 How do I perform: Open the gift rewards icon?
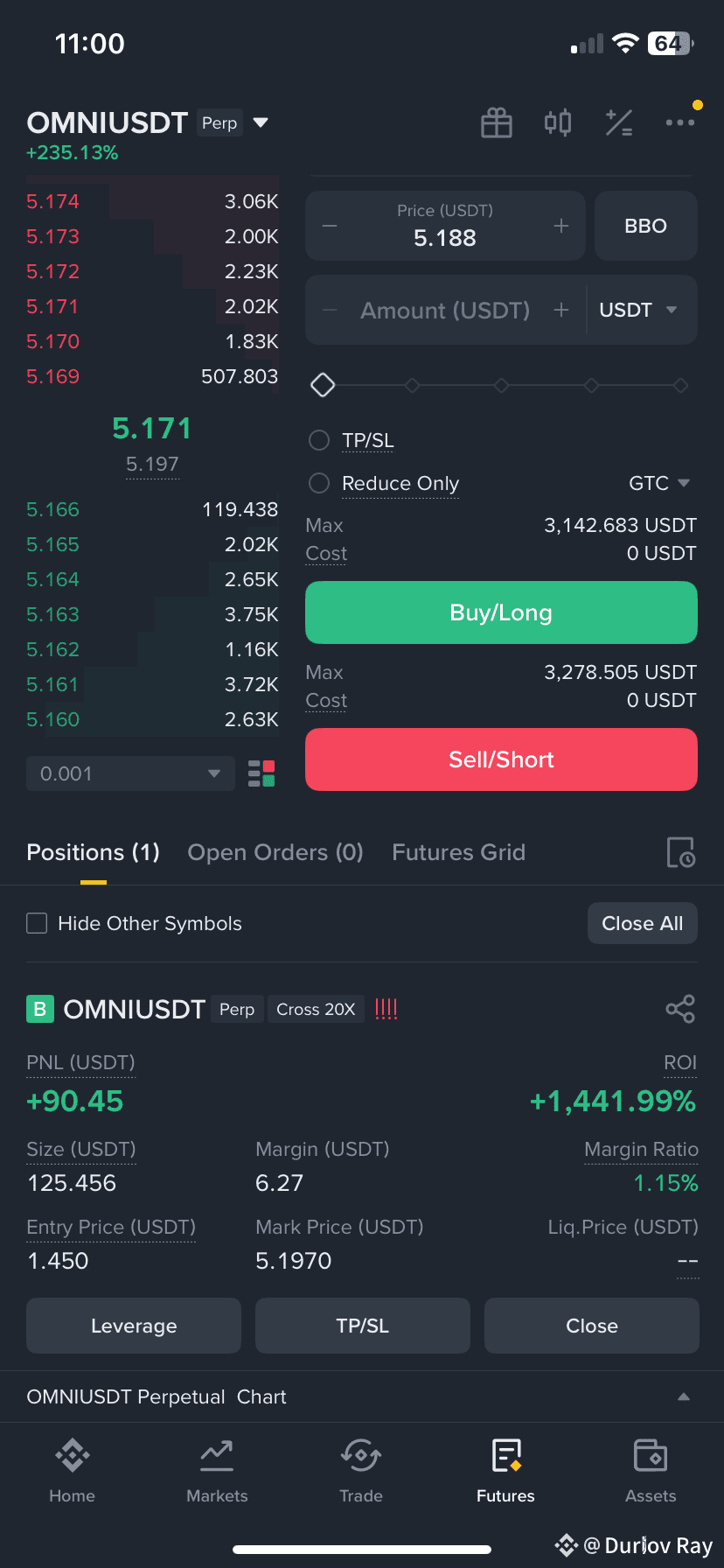[x=497, y=123]
